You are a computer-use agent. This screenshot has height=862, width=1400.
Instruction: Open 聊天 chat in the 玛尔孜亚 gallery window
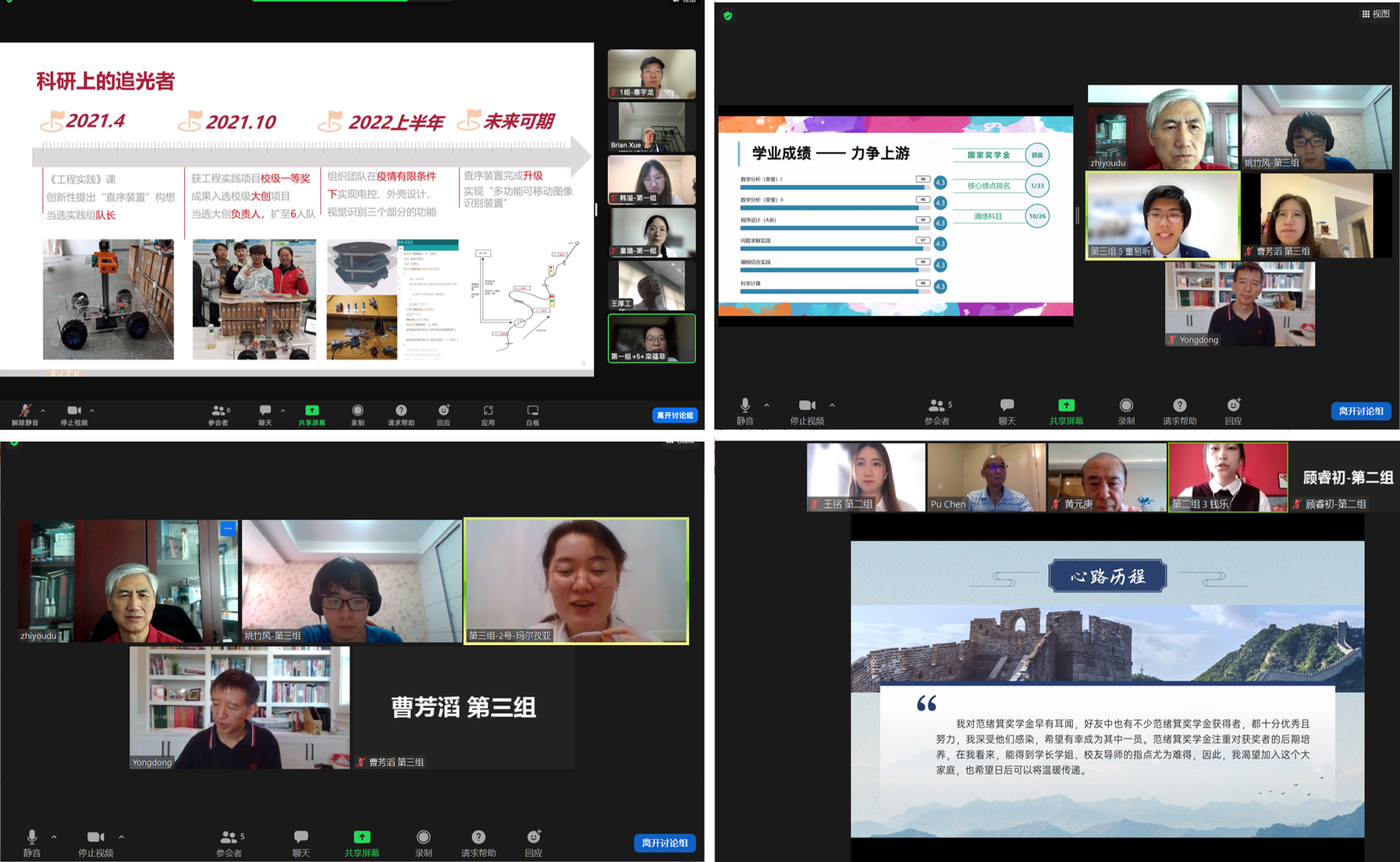pyautogui.click(x=301, y=843)
